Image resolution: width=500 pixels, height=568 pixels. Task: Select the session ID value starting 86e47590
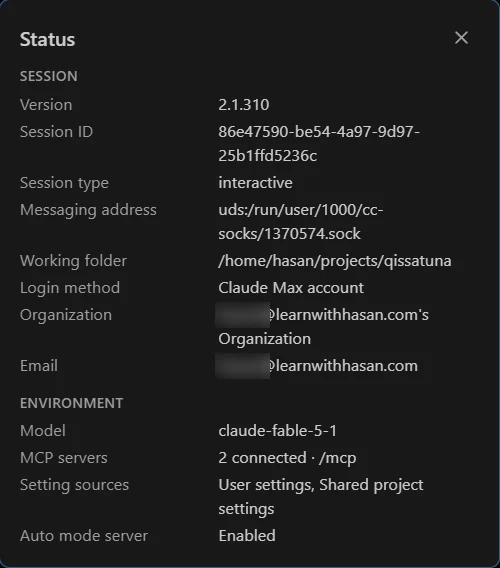(x=319, y=143)
